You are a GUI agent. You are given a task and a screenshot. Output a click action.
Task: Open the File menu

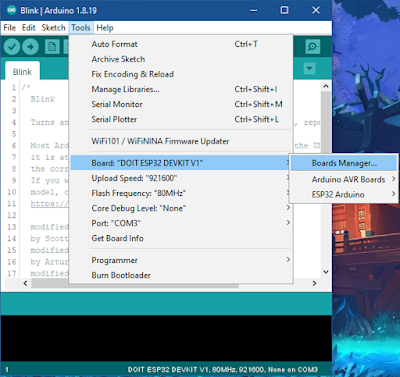(x=10, y=28)
